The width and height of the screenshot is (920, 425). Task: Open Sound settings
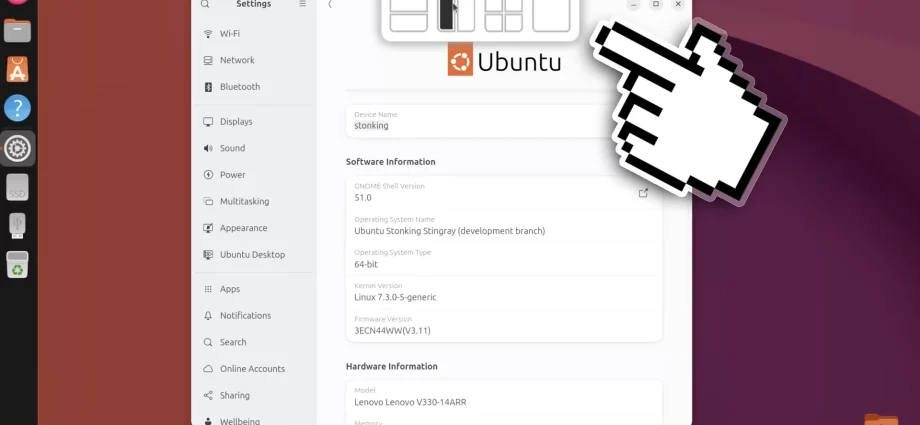tap(254, 148)
